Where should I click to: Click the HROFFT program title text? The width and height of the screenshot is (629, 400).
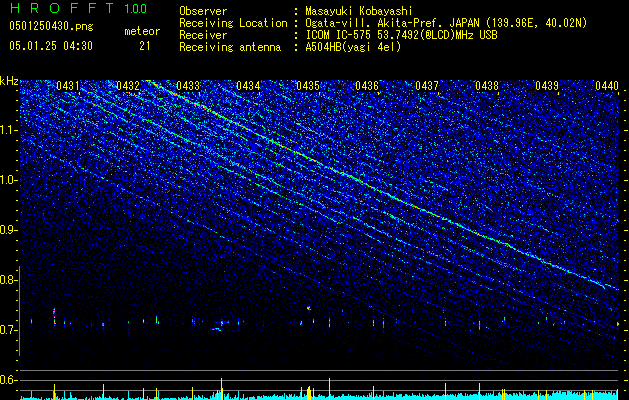(x=61, y=8)
